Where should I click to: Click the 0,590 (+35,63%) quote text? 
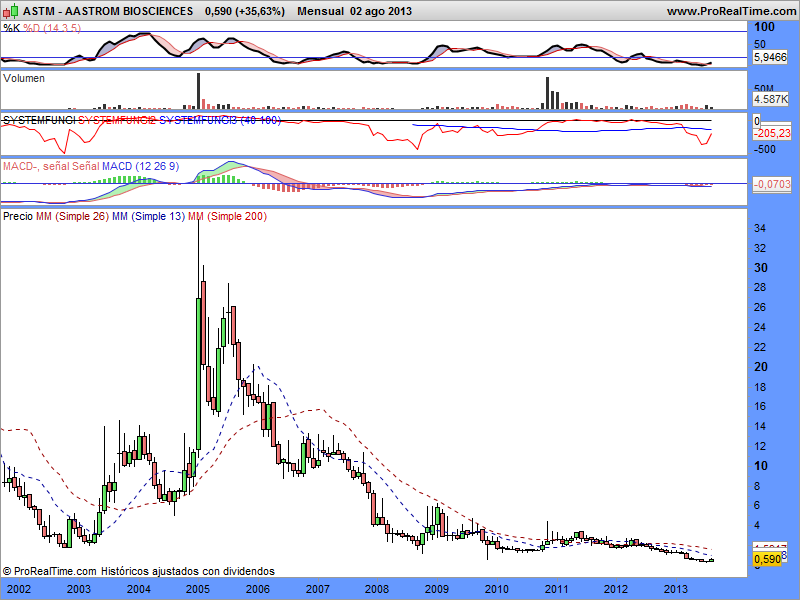(245, 11)
